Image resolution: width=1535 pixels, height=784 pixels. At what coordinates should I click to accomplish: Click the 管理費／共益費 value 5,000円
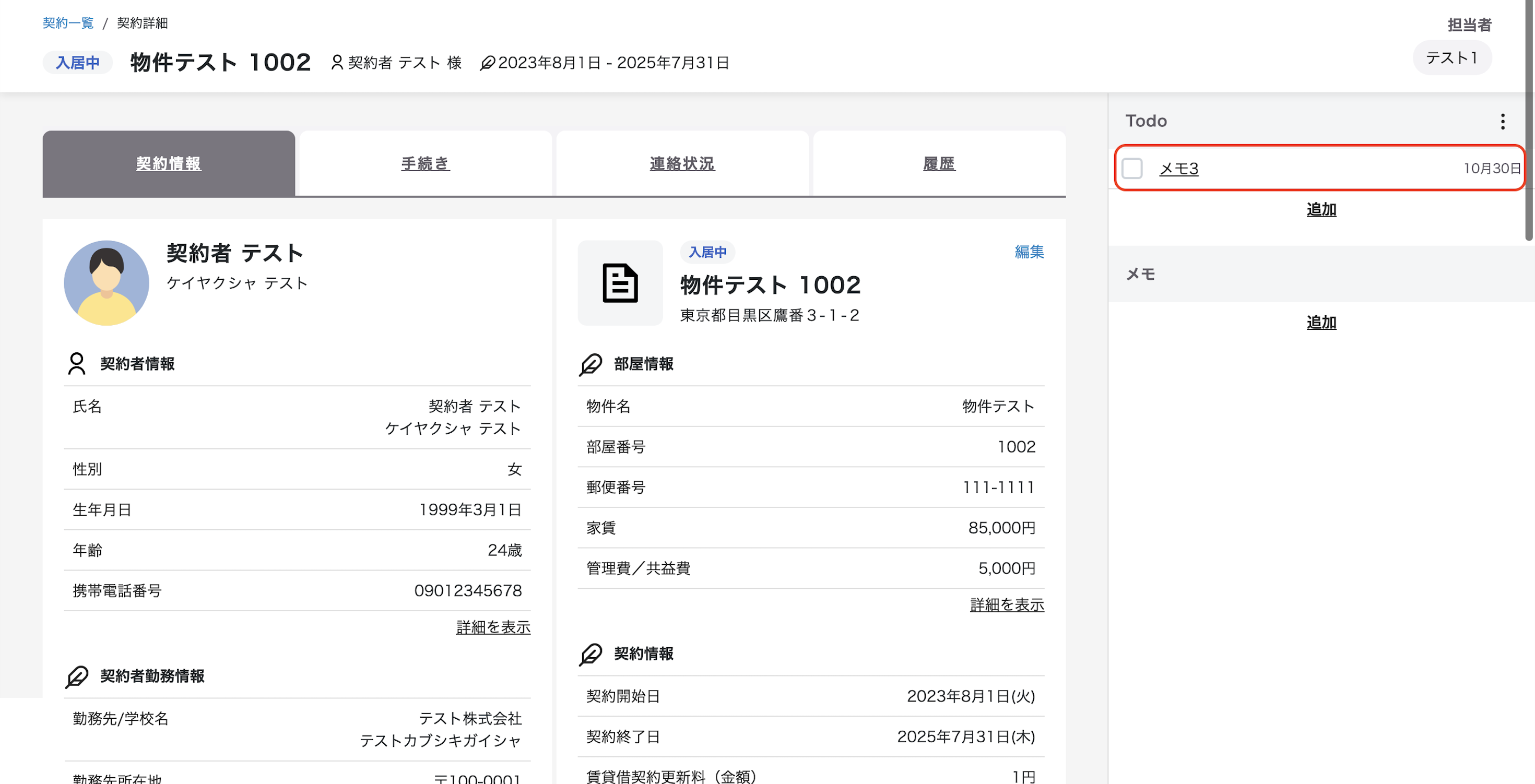[x=1007, y=568]
